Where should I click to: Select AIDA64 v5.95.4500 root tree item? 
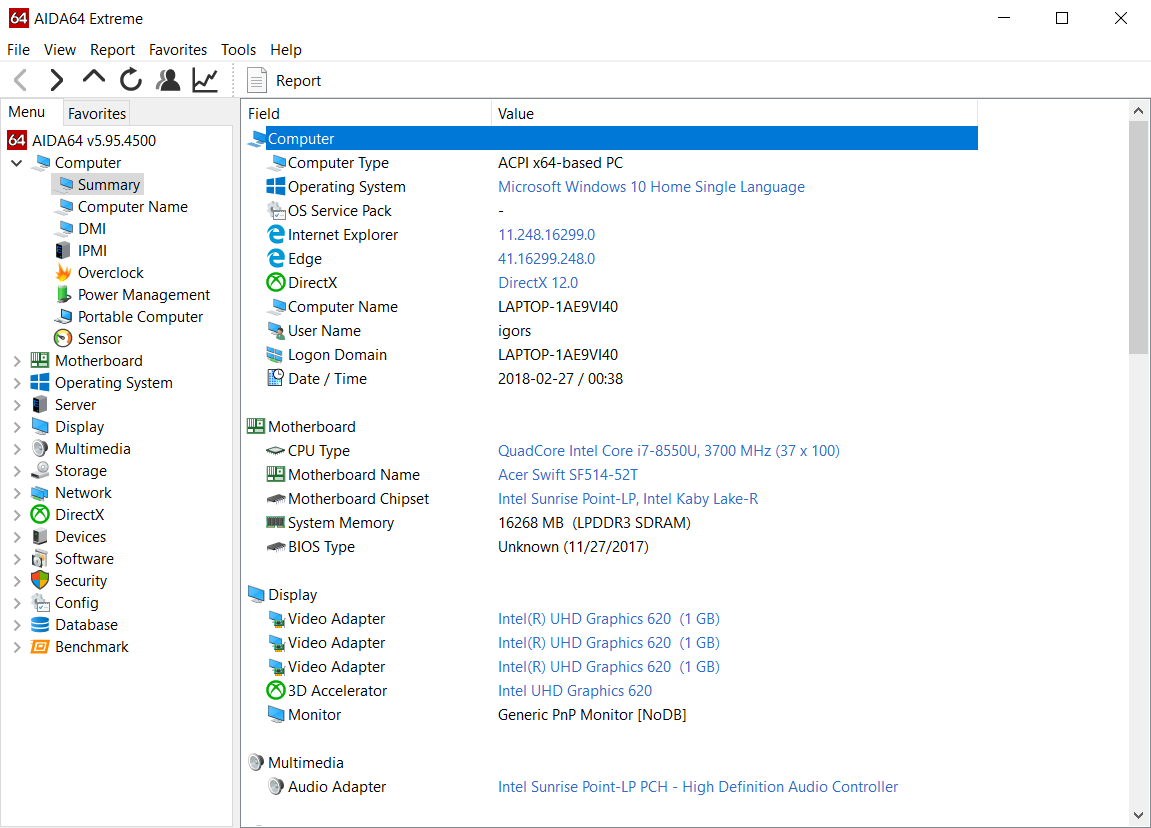94,140
